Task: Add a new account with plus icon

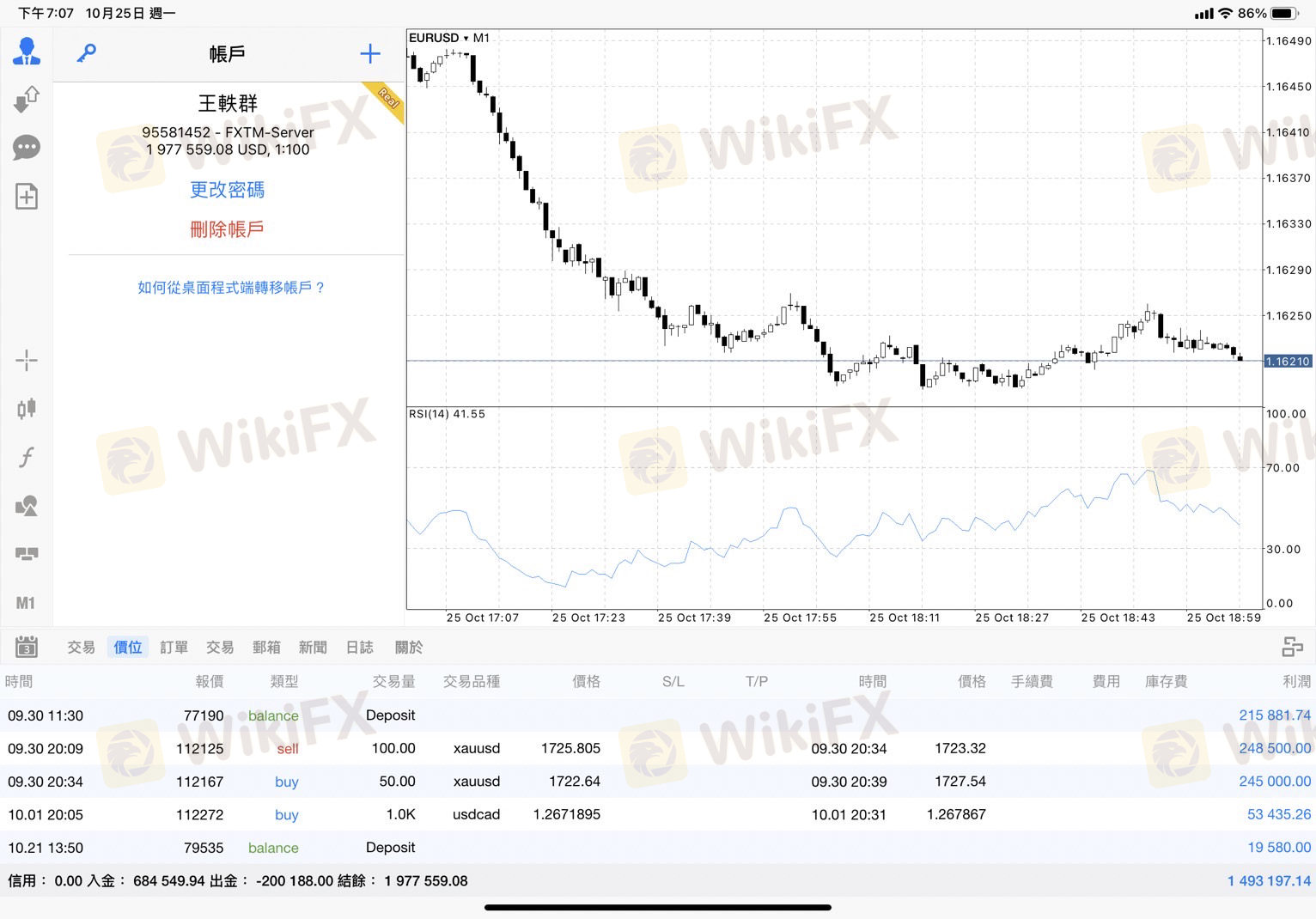Action: pos(370,54)
